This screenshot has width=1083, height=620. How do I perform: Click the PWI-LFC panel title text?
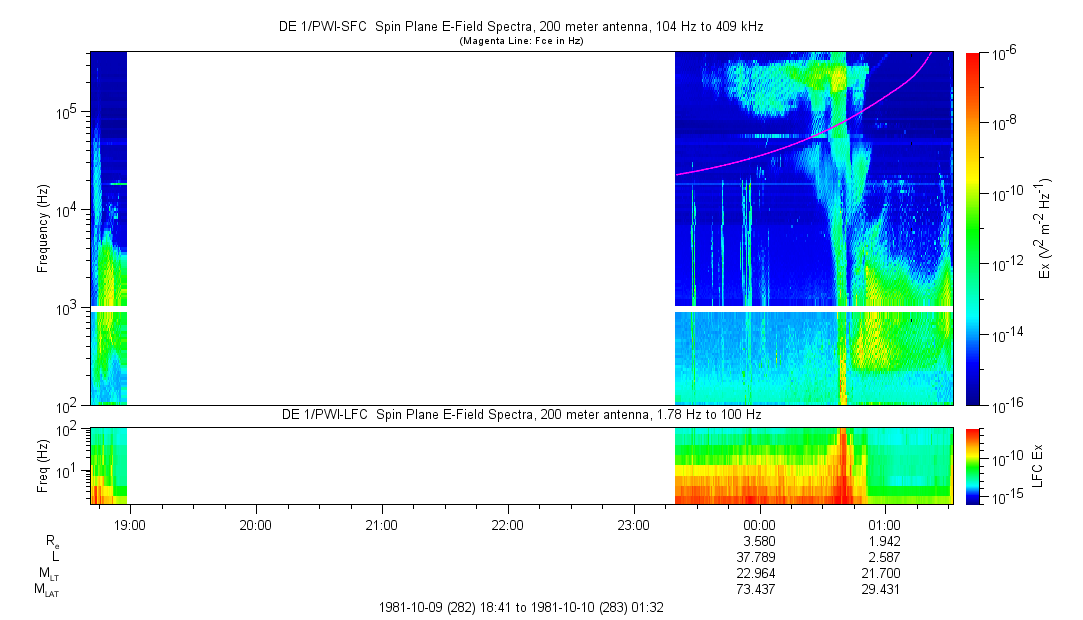[520, 415]
